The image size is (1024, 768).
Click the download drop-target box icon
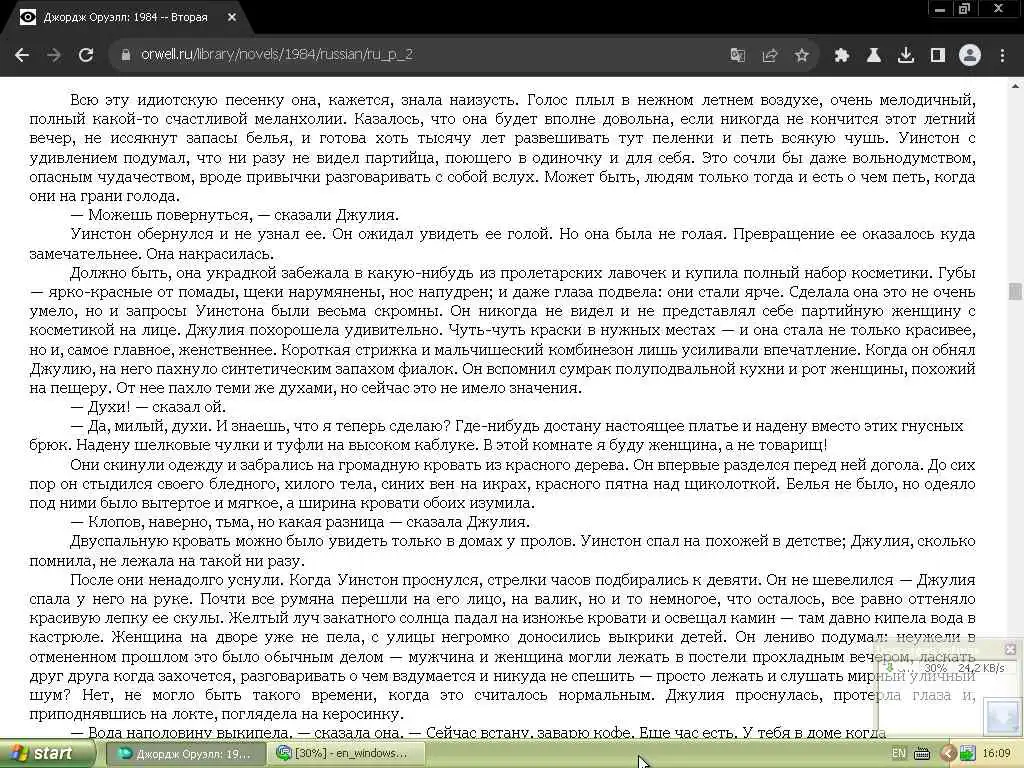(1002, 716)
